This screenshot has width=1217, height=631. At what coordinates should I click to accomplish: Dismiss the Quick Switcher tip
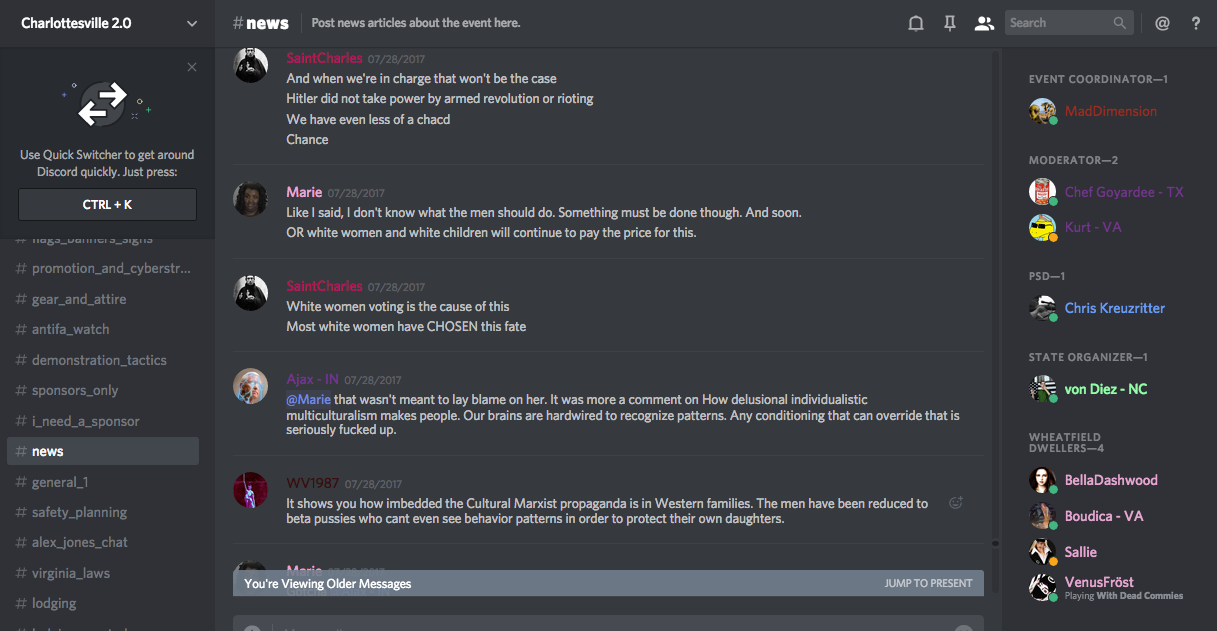pyautogui.click(x=192, y=67)
